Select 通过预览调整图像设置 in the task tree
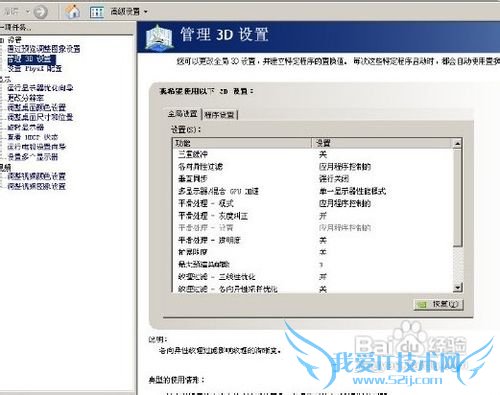This screenshot has height=395, width=500. click(44, 49)
